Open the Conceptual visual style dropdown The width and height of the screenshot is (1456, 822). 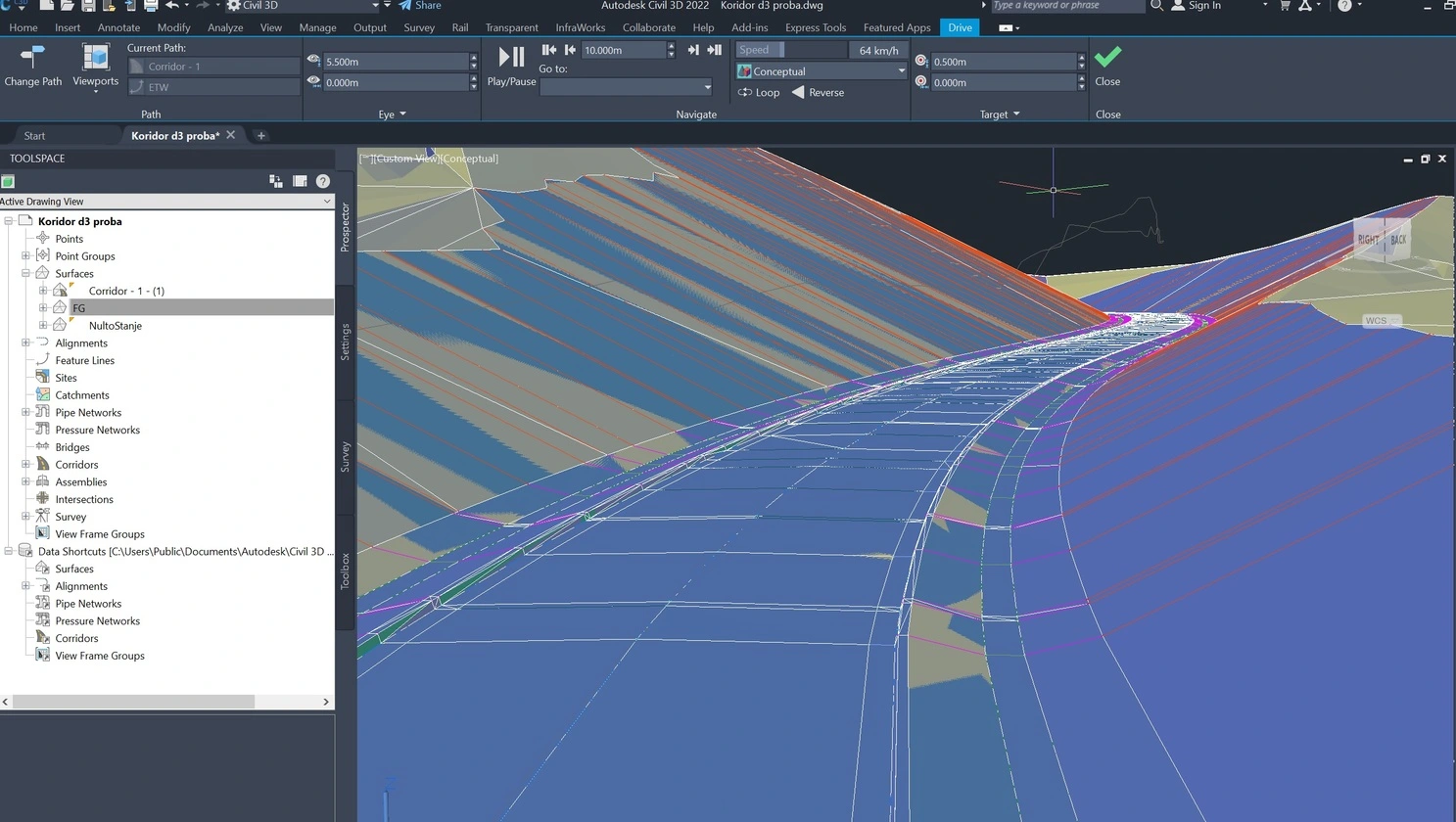tap(901, 71)
